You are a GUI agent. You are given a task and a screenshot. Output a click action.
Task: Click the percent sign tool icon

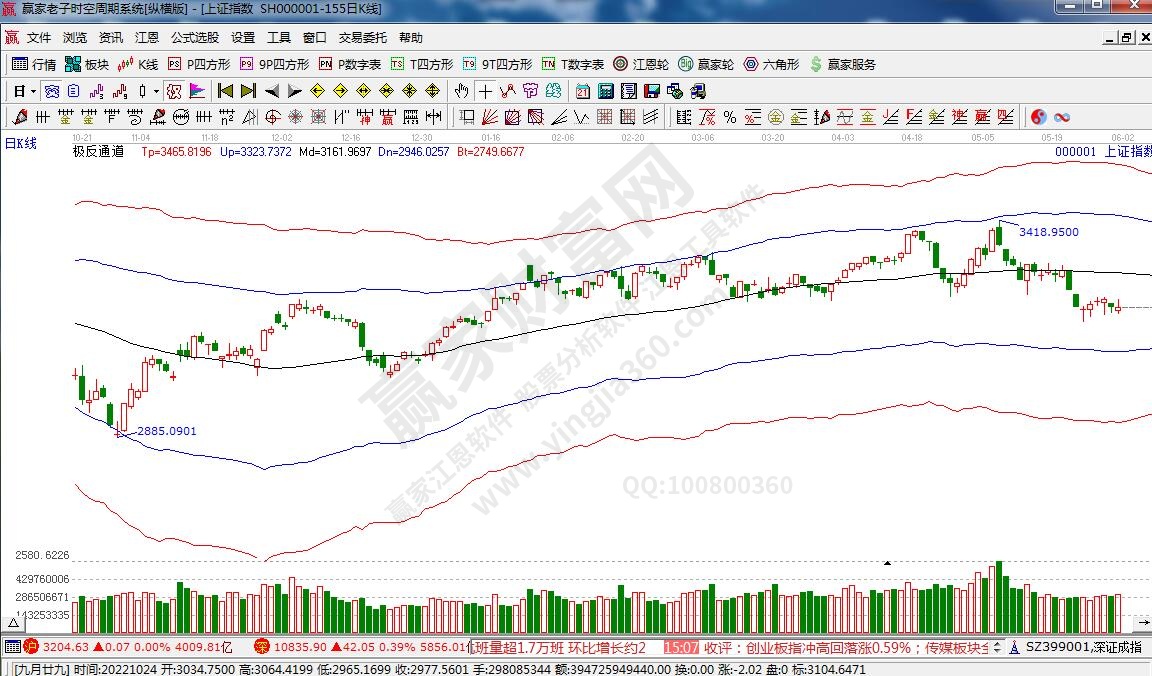tap(730, 117)
